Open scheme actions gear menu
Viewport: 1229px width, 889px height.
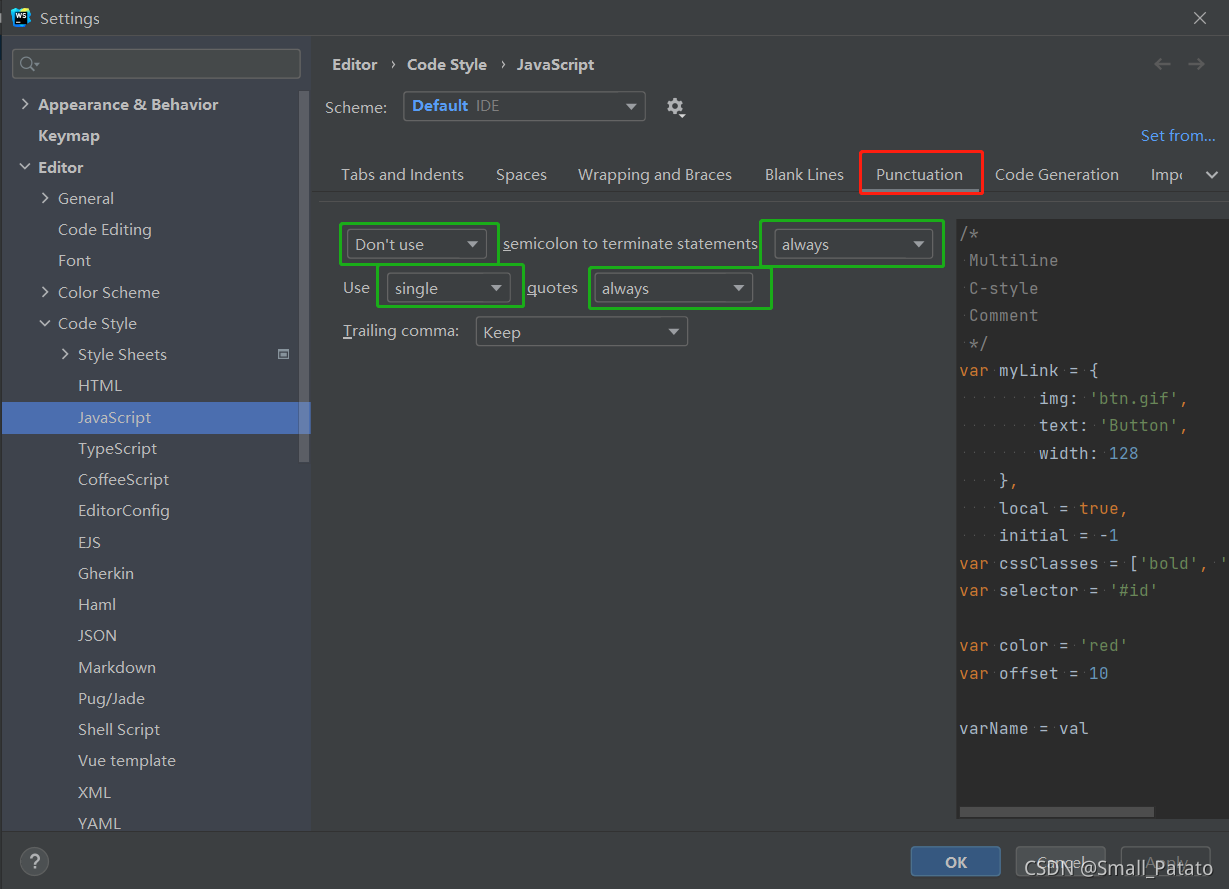(676, 107)
